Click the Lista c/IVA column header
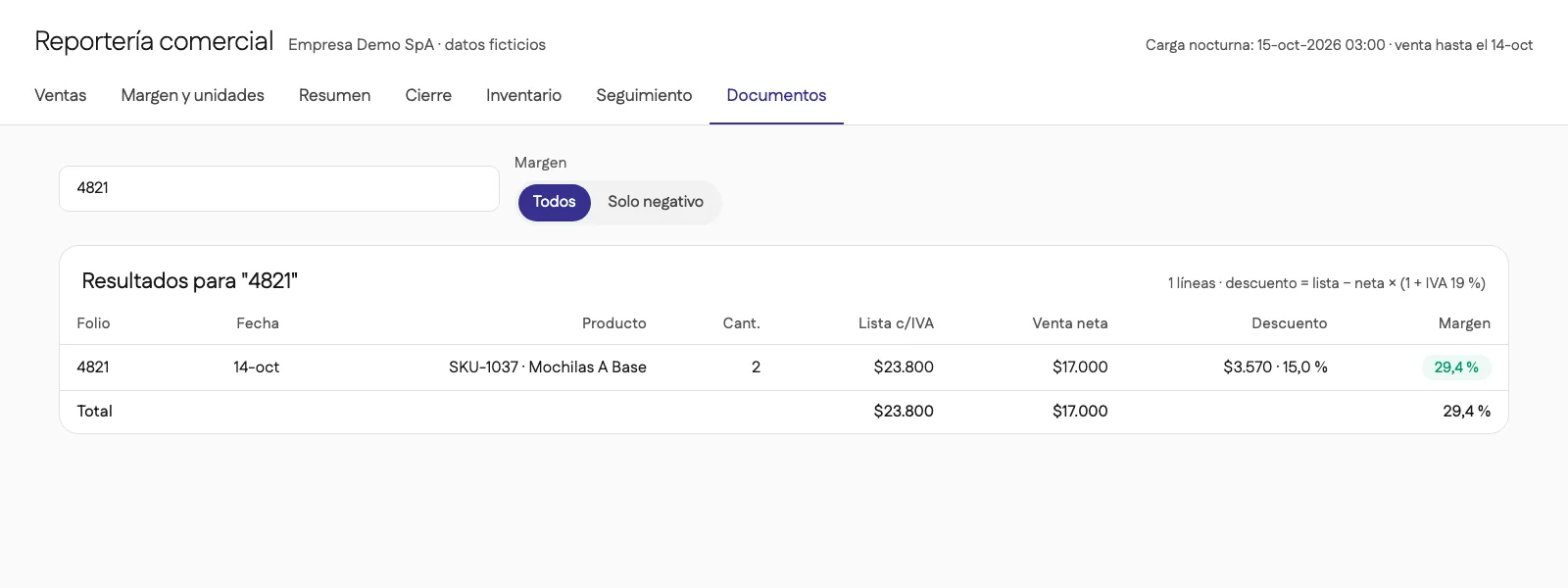 point(896,323)
